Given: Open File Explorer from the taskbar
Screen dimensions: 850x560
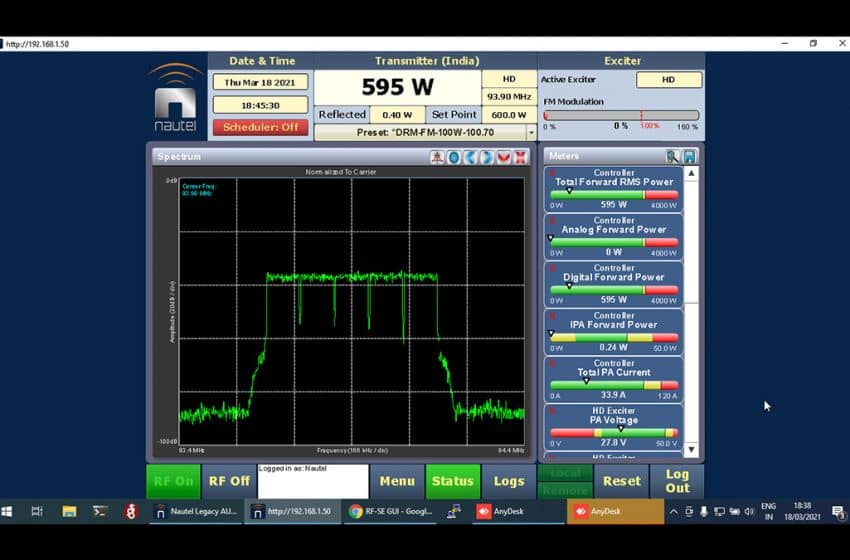Looking at the screenshot, I should (69, 511).
